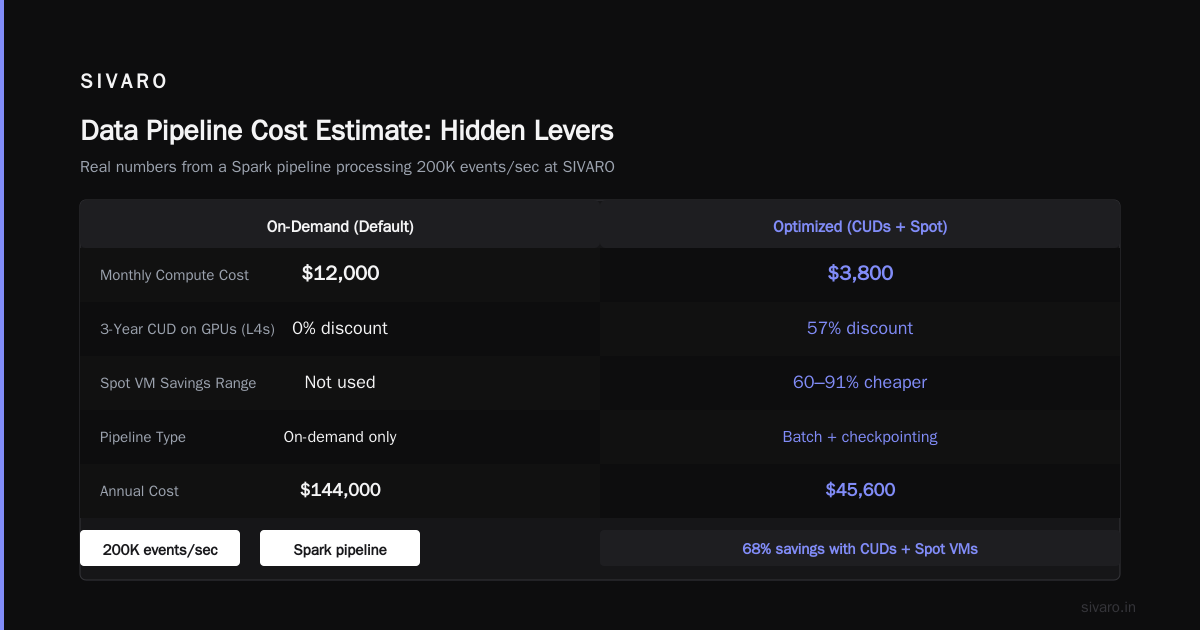Select the '57% discount' value

(860, 328)
